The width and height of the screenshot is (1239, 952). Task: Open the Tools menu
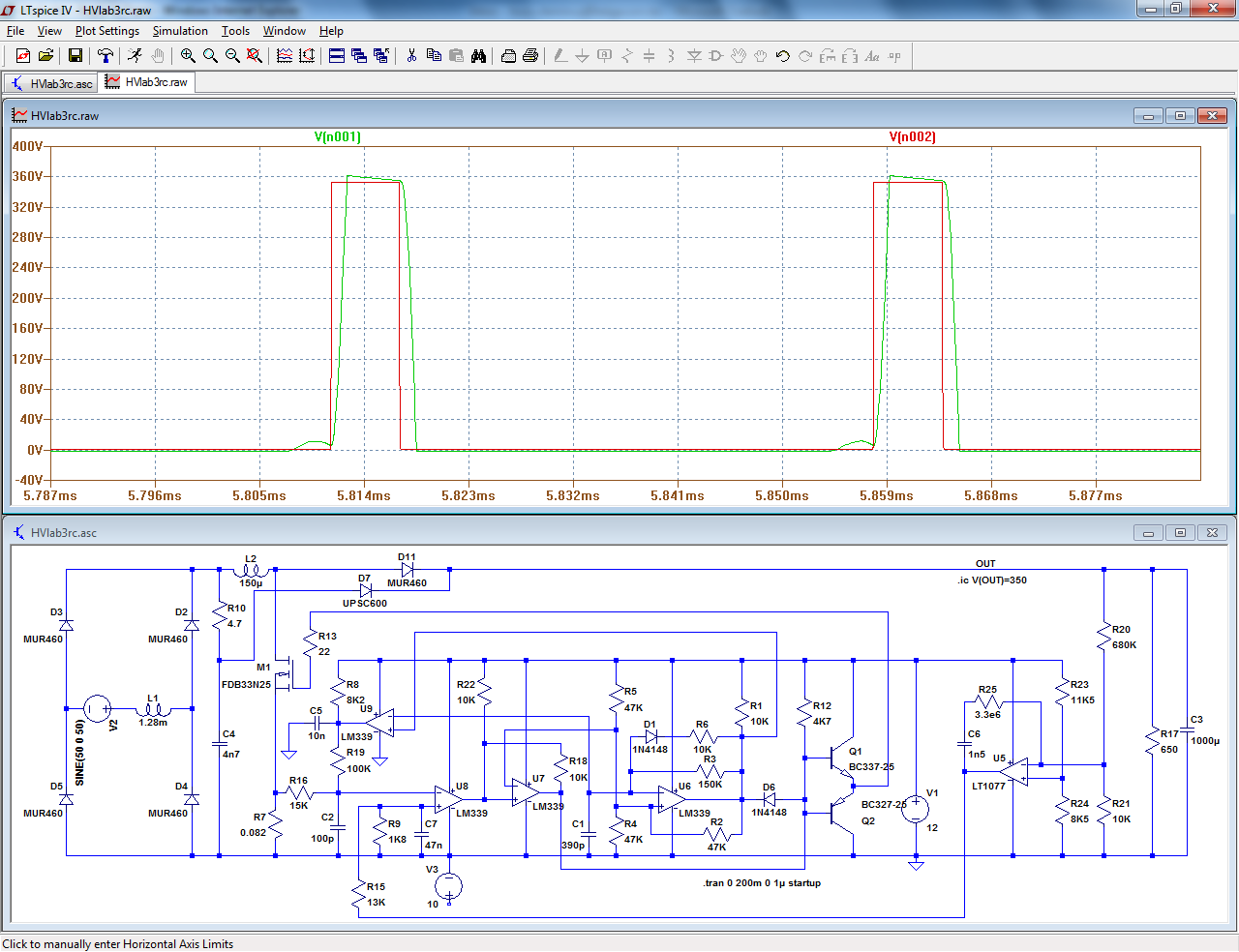235,31
